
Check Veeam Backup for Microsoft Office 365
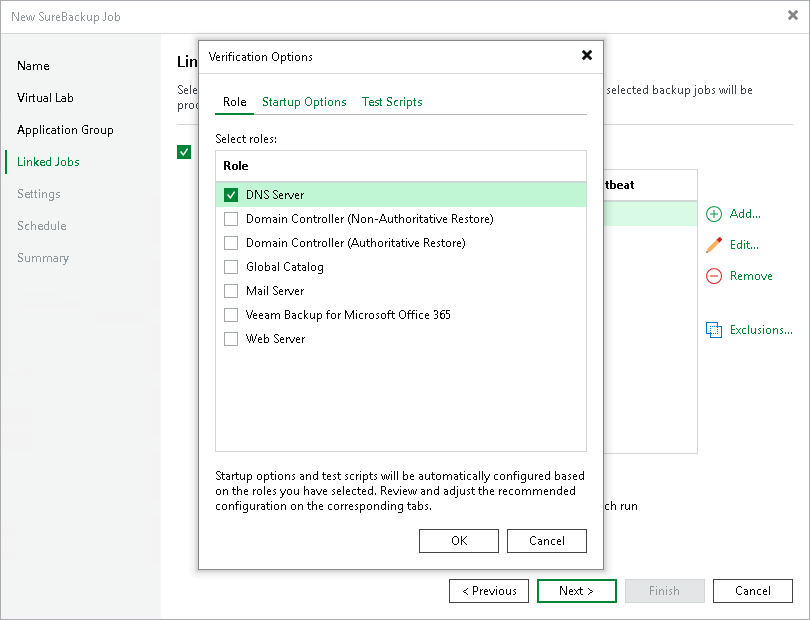point(231,315)
